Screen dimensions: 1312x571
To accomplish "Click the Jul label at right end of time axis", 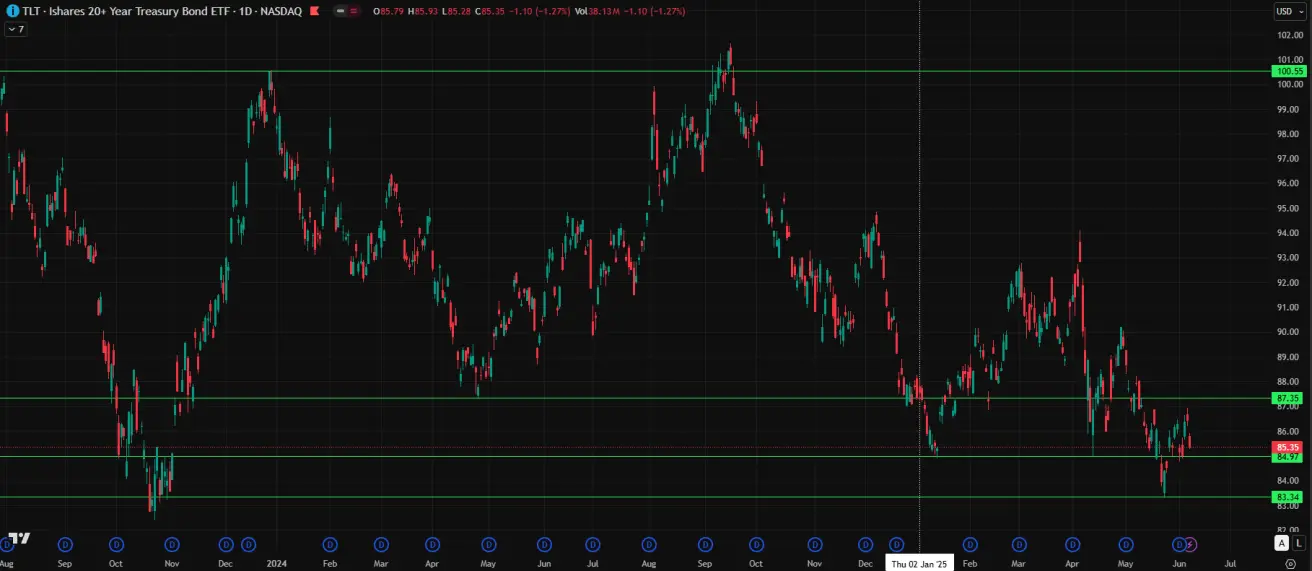I will click(x=1230, y=564).
